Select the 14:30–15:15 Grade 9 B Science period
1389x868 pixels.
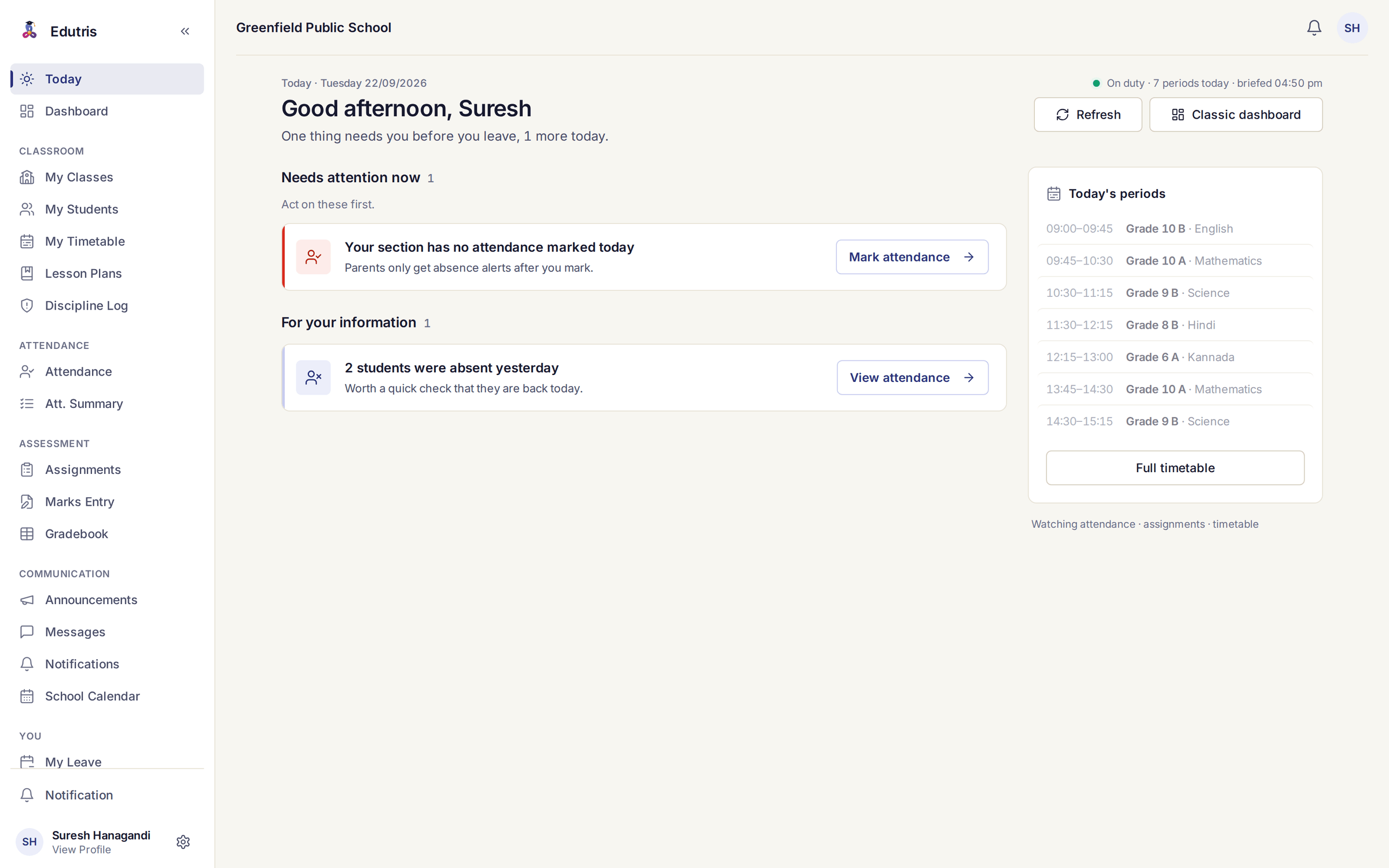[x=1175, y=421]
